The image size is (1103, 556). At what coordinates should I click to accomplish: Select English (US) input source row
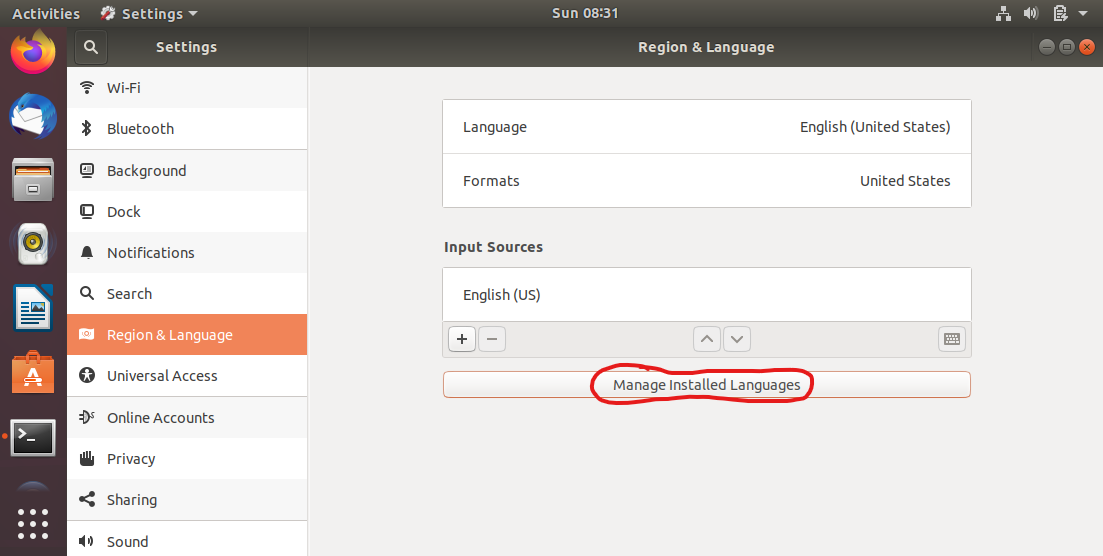point(706,295)
